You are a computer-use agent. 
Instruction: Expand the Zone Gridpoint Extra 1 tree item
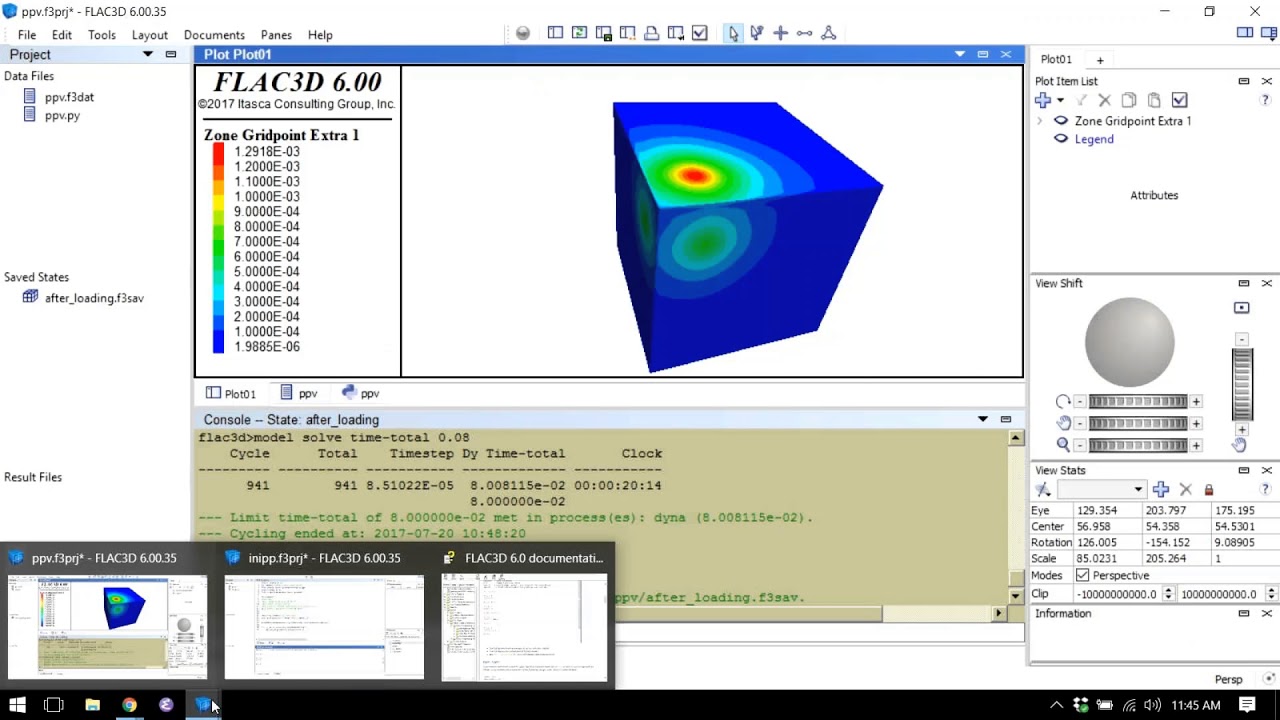[1040, 121]
